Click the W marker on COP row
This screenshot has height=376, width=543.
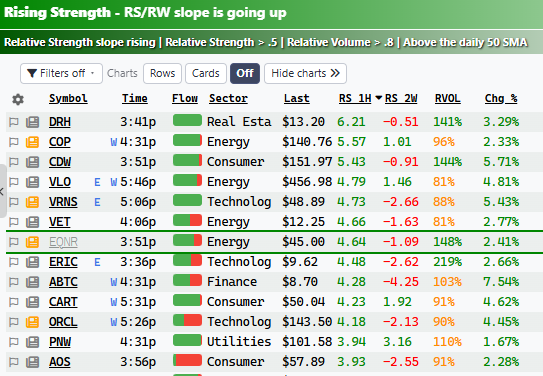[114, 142]
